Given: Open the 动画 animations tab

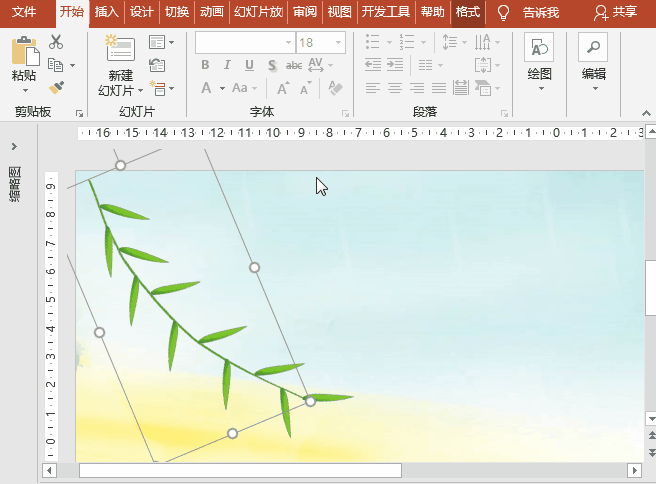Looking at the screenshot, I should click(212, 12).
